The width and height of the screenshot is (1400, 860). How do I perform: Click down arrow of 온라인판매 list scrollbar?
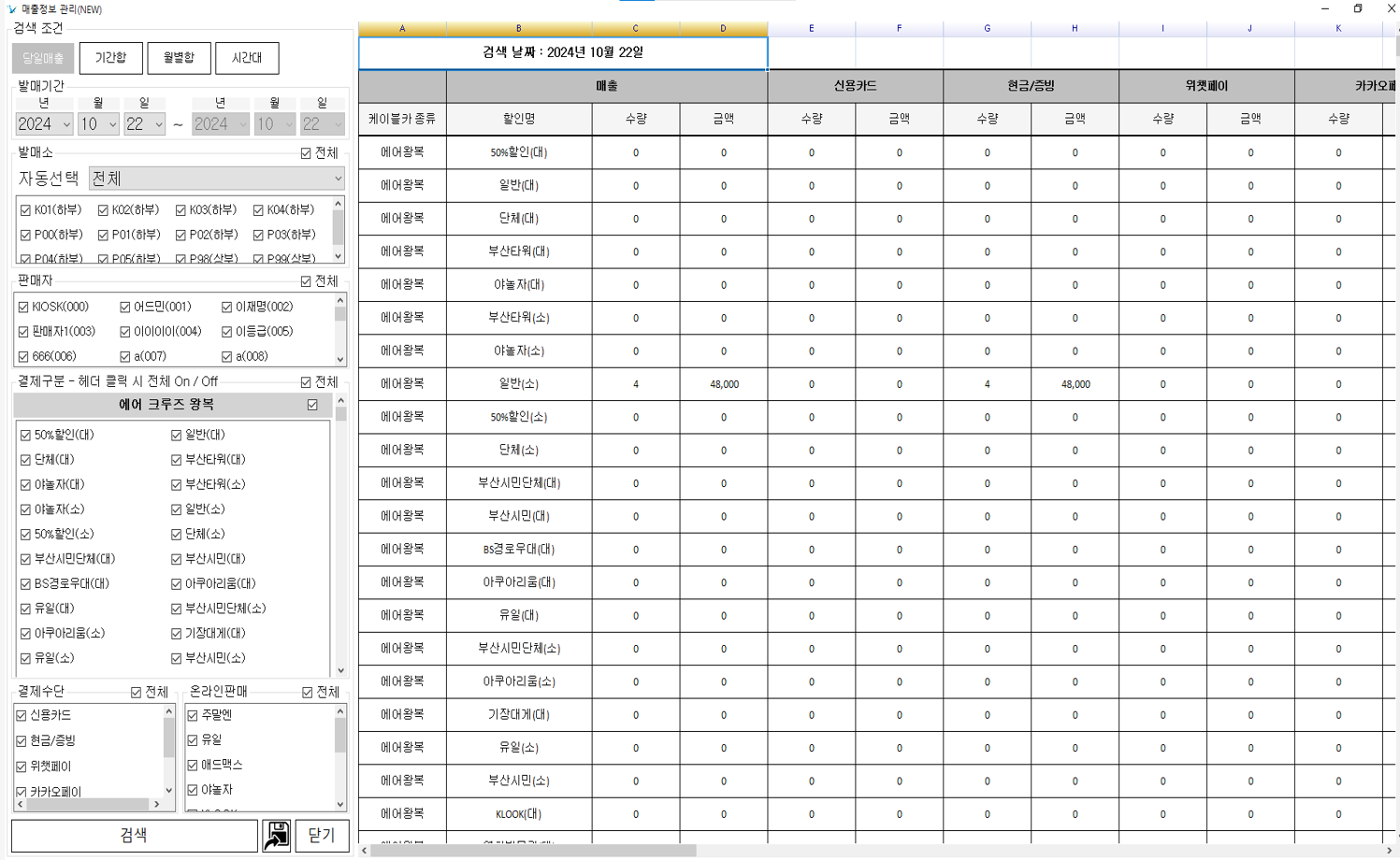point(340,804)
